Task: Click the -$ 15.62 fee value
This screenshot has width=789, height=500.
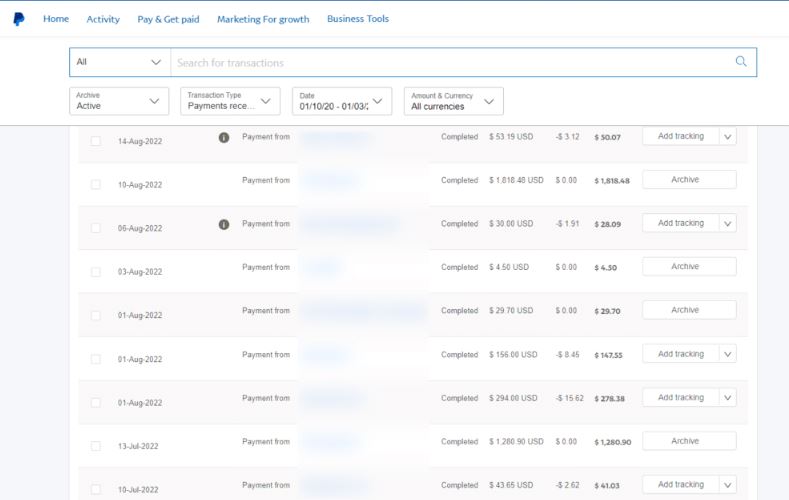Action: click(570, 398)
